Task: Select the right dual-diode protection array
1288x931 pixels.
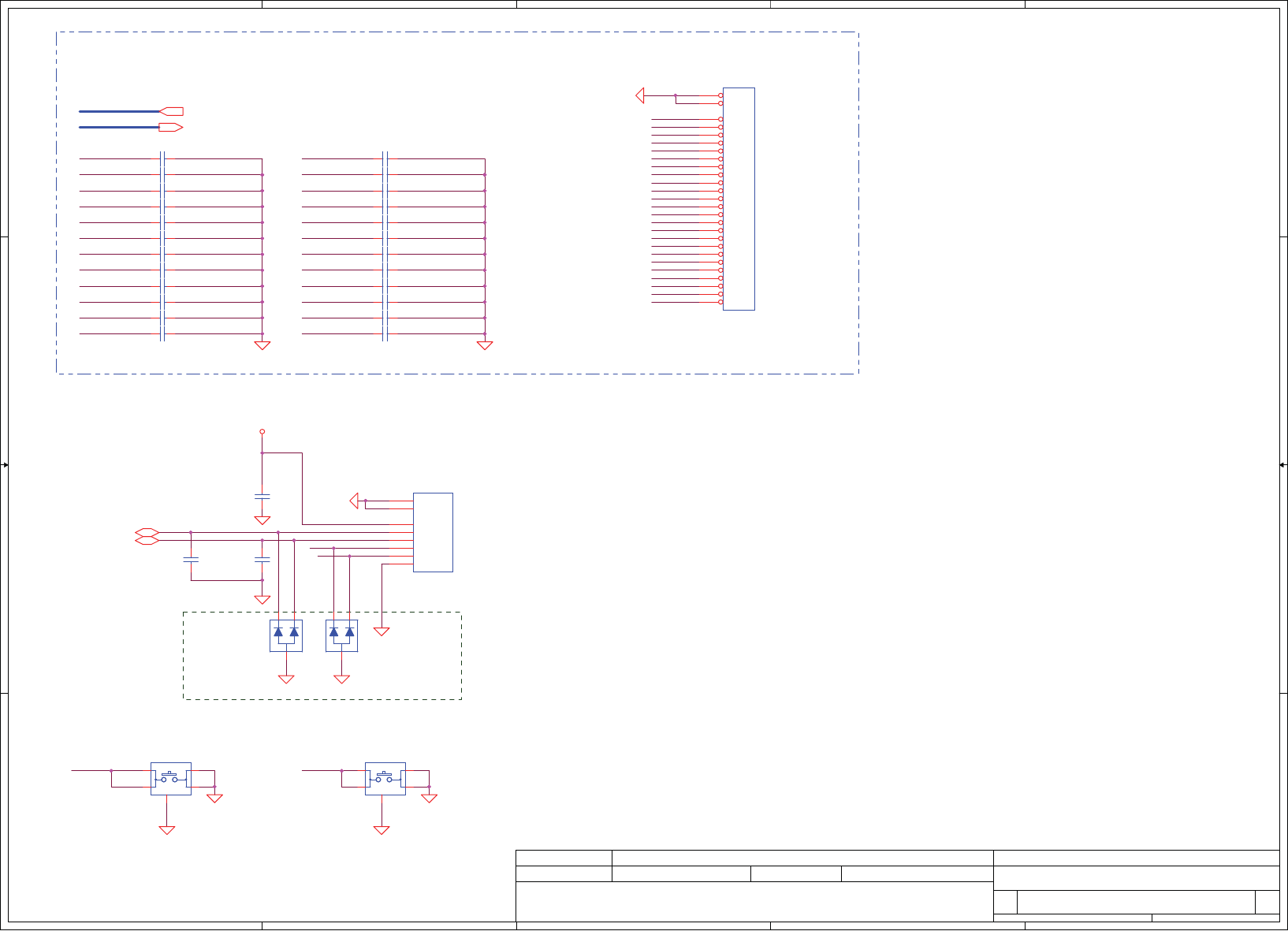Action: (x=341, y=635)
